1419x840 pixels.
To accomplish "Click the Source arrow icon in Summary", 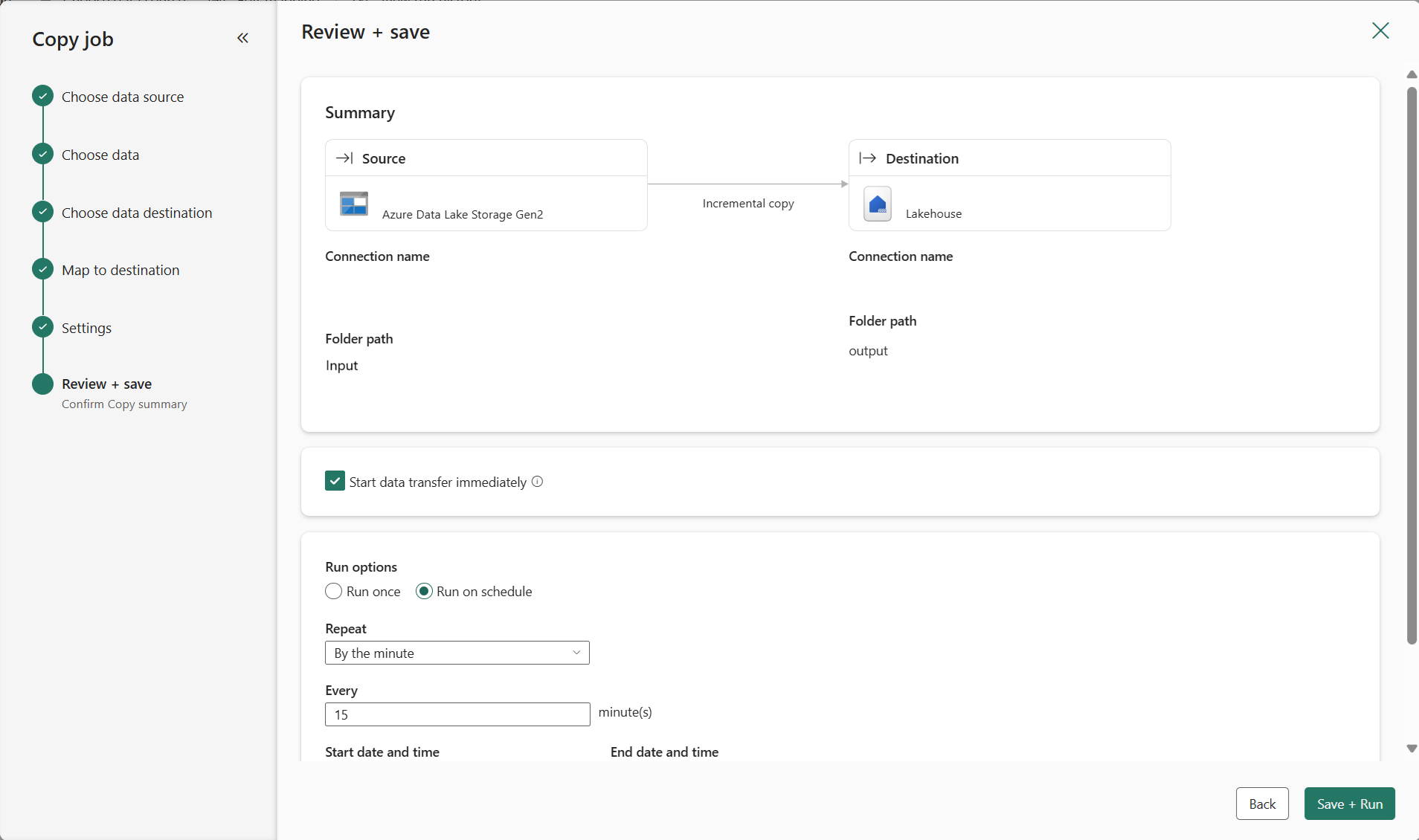I will [x=344, y=158].
